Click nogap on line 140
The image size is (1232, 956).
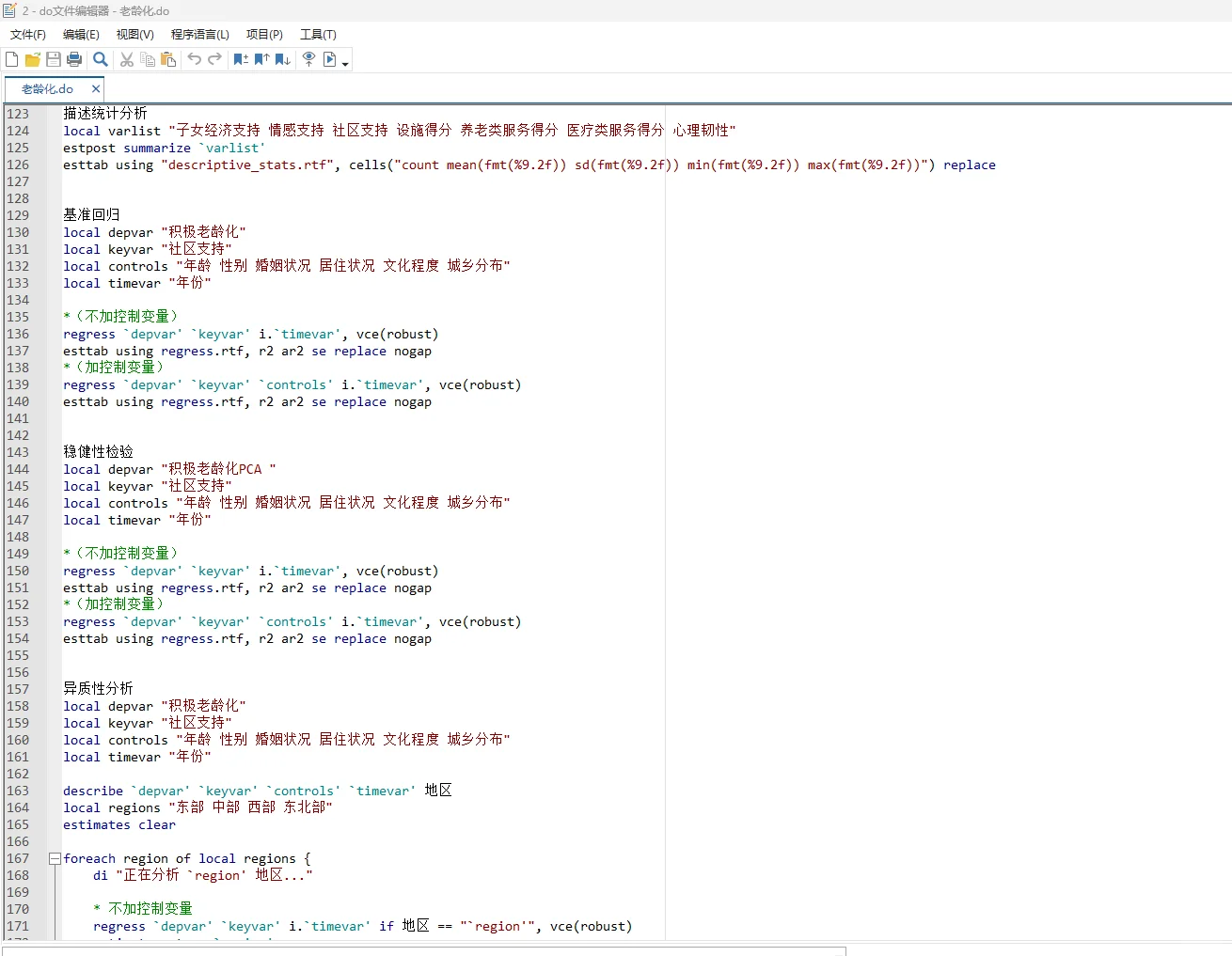coord(413,401)
